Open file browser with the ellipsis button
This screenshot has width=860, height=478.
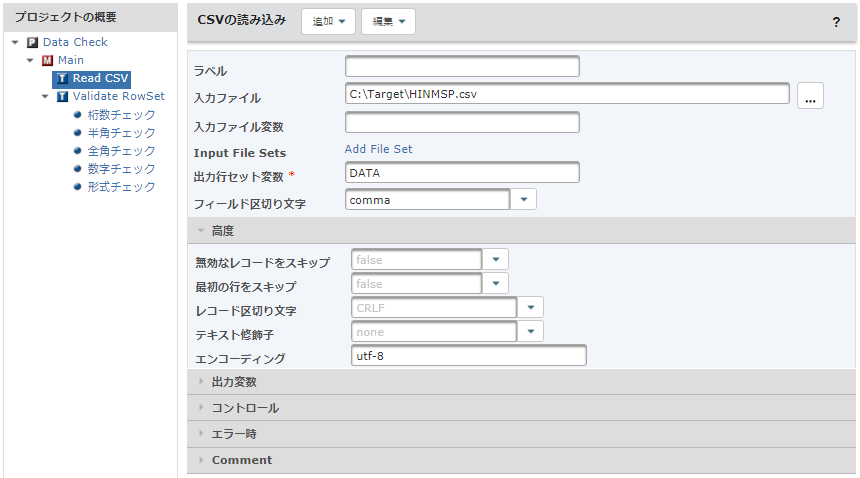[x=810, y=96]
